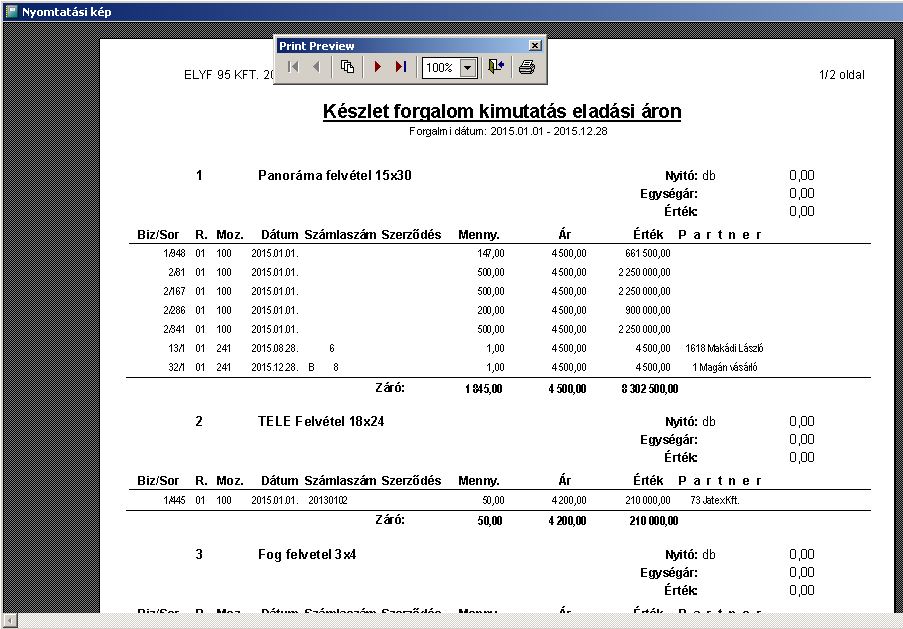Image resolution: width=903 pixels, height=629 pixels.
Task: Click the TELE Felvétel 18x24 heading
Action: tap(320, 421)
